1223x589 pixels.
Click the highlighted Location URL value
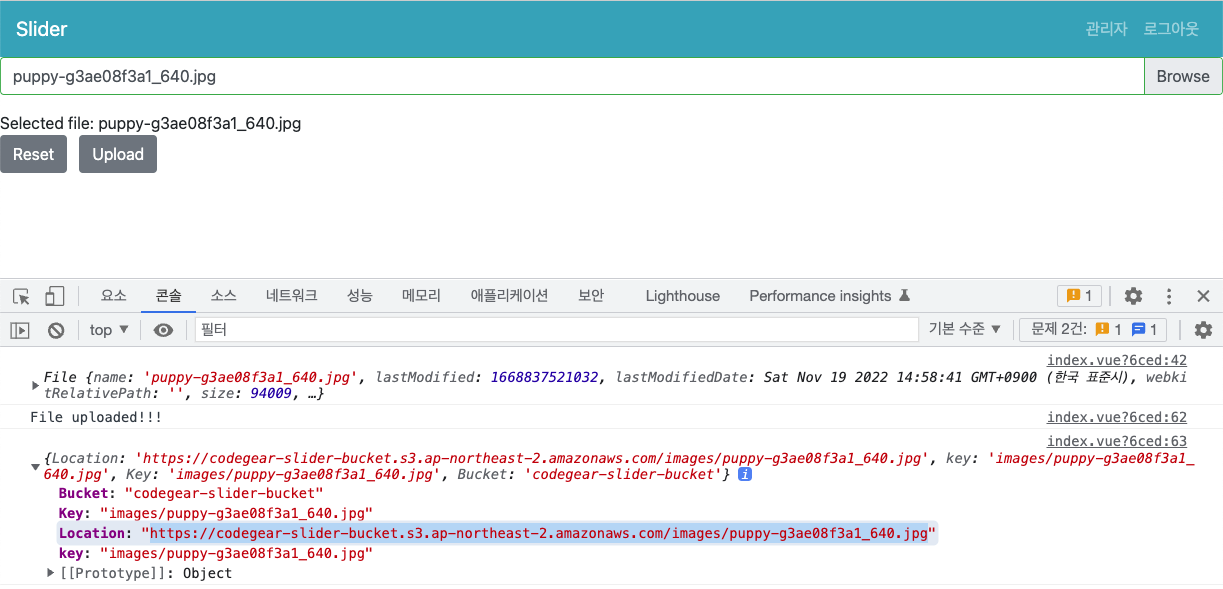pyautogui.click(x=539, y=533)
